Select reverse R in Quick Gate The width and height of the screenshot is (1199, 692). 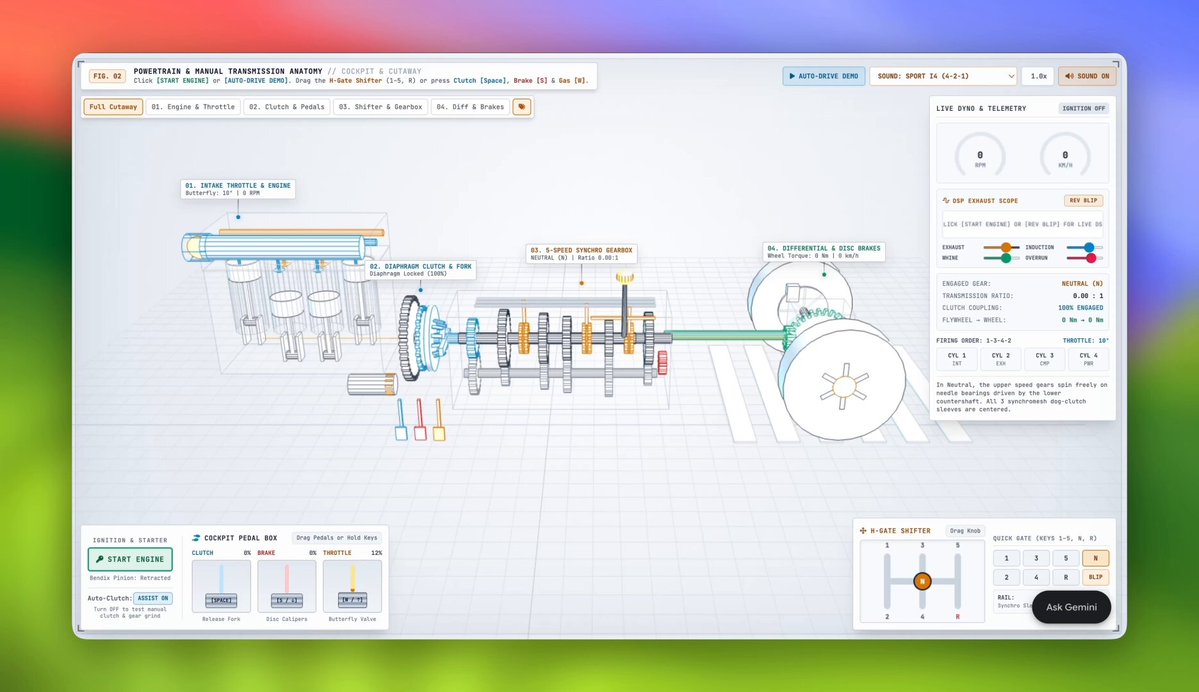[1066, 577]
